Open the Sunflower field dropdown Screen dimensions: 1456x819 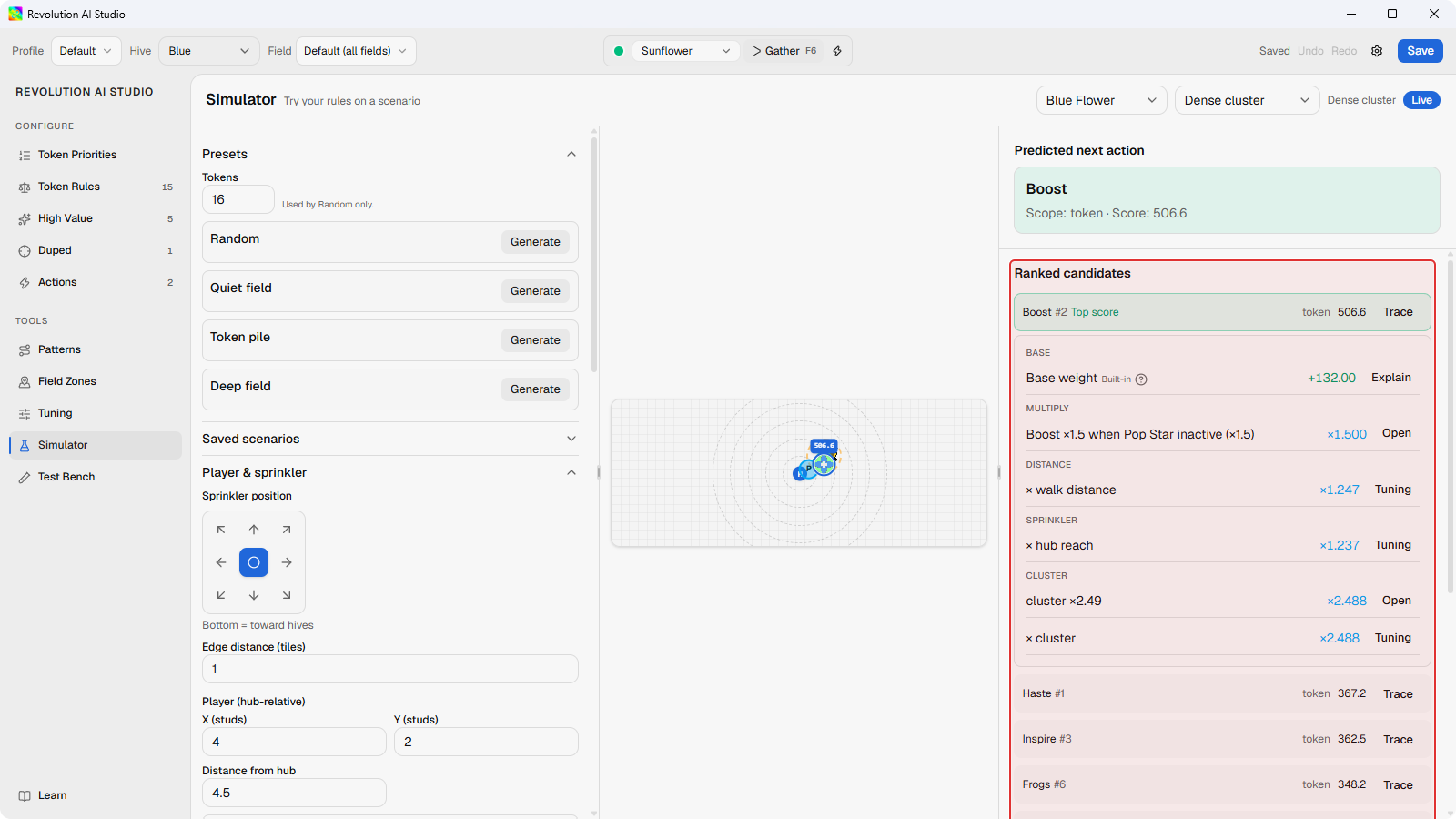tap(685, 51)
